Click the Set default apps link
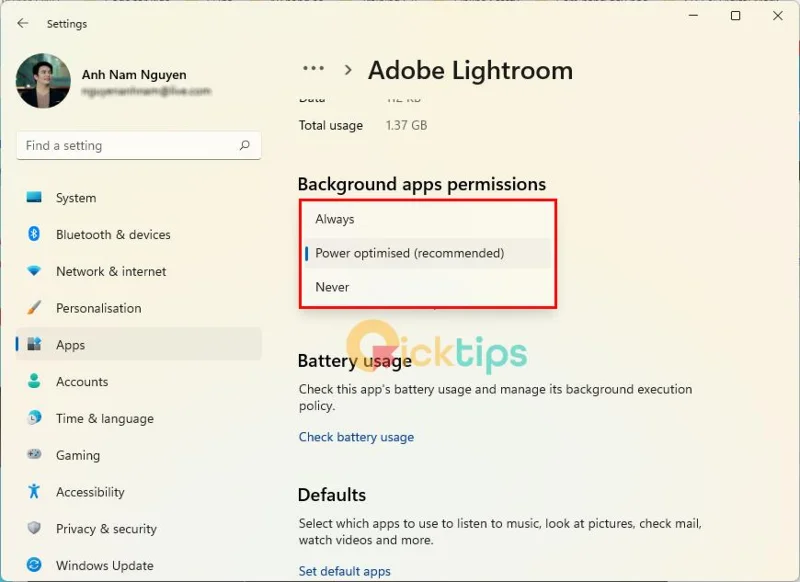 pyautogui.click(x=344, y=571)
